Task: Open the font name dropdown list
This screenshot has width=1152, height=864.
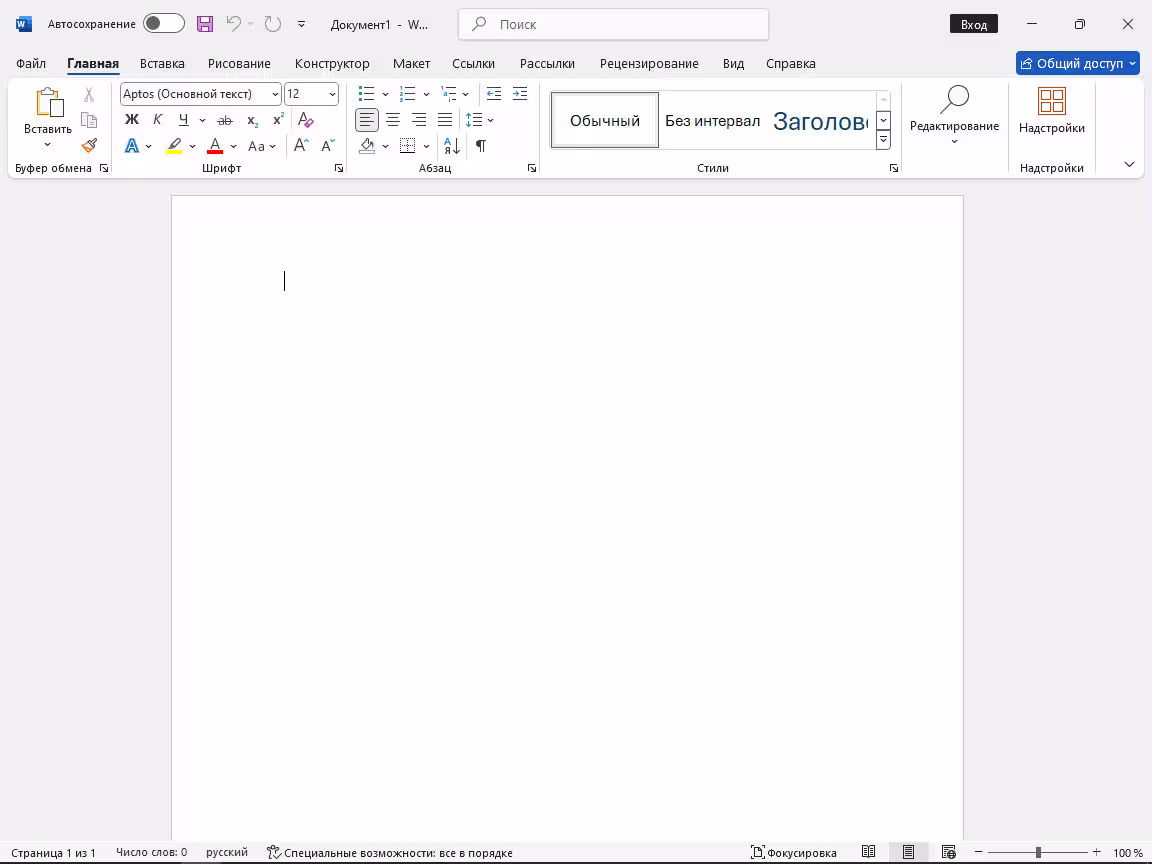Action: coord(275,94)
